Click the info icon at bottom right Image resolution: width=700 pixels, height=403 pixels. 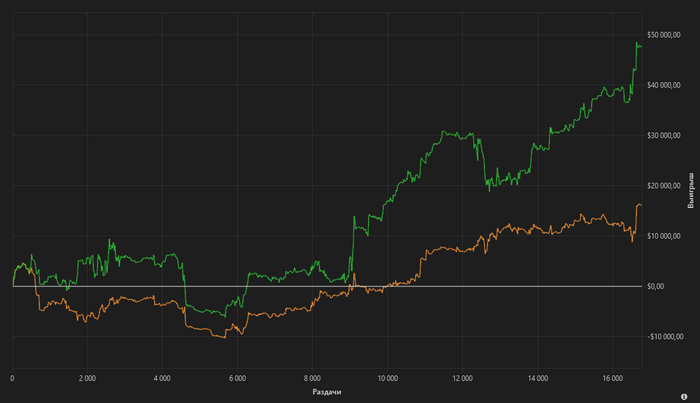(x=684, y=396)
